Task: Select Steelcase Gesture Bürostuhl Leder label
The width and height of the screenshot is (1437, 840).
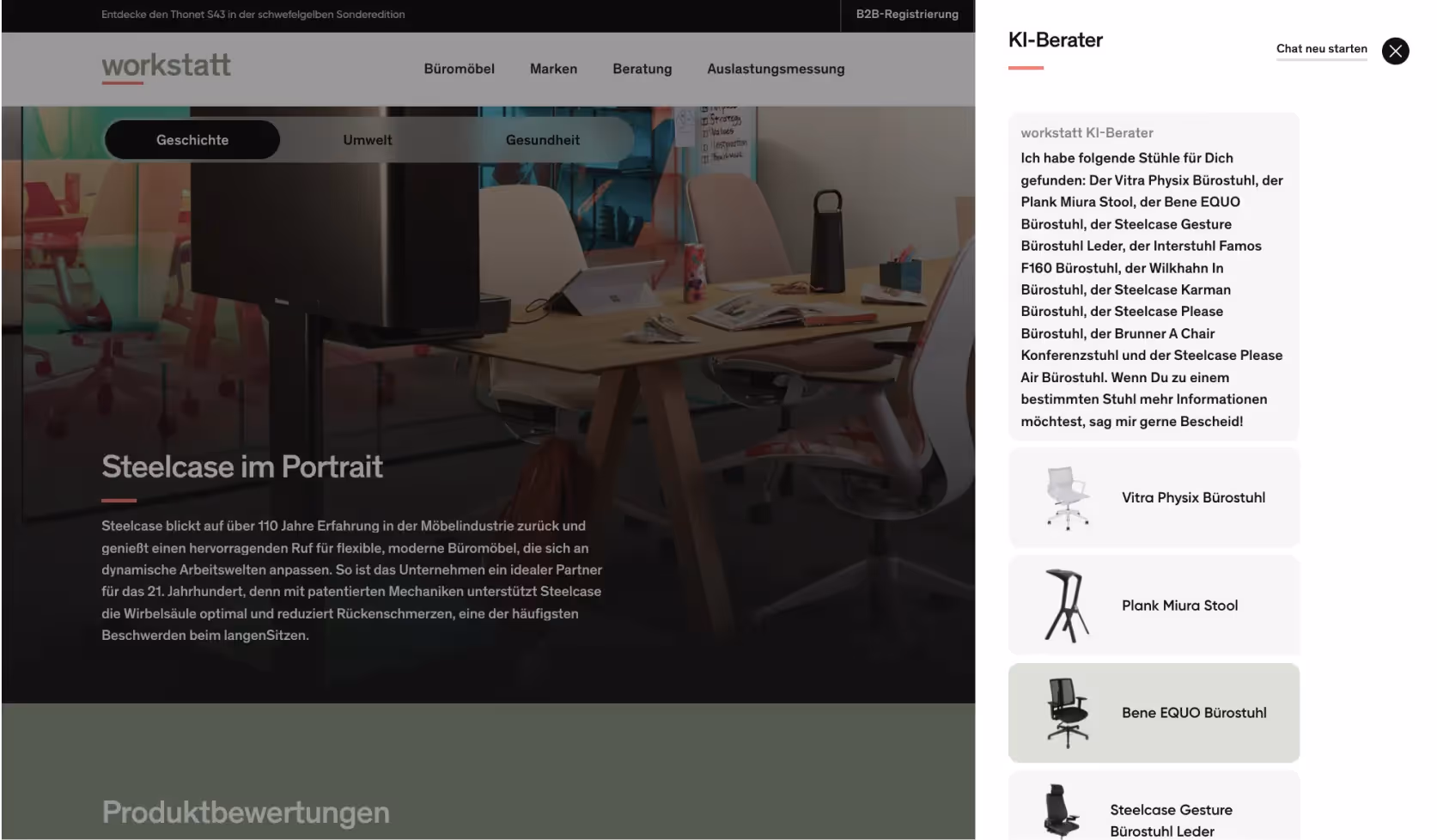Action: coord(1171,820)
